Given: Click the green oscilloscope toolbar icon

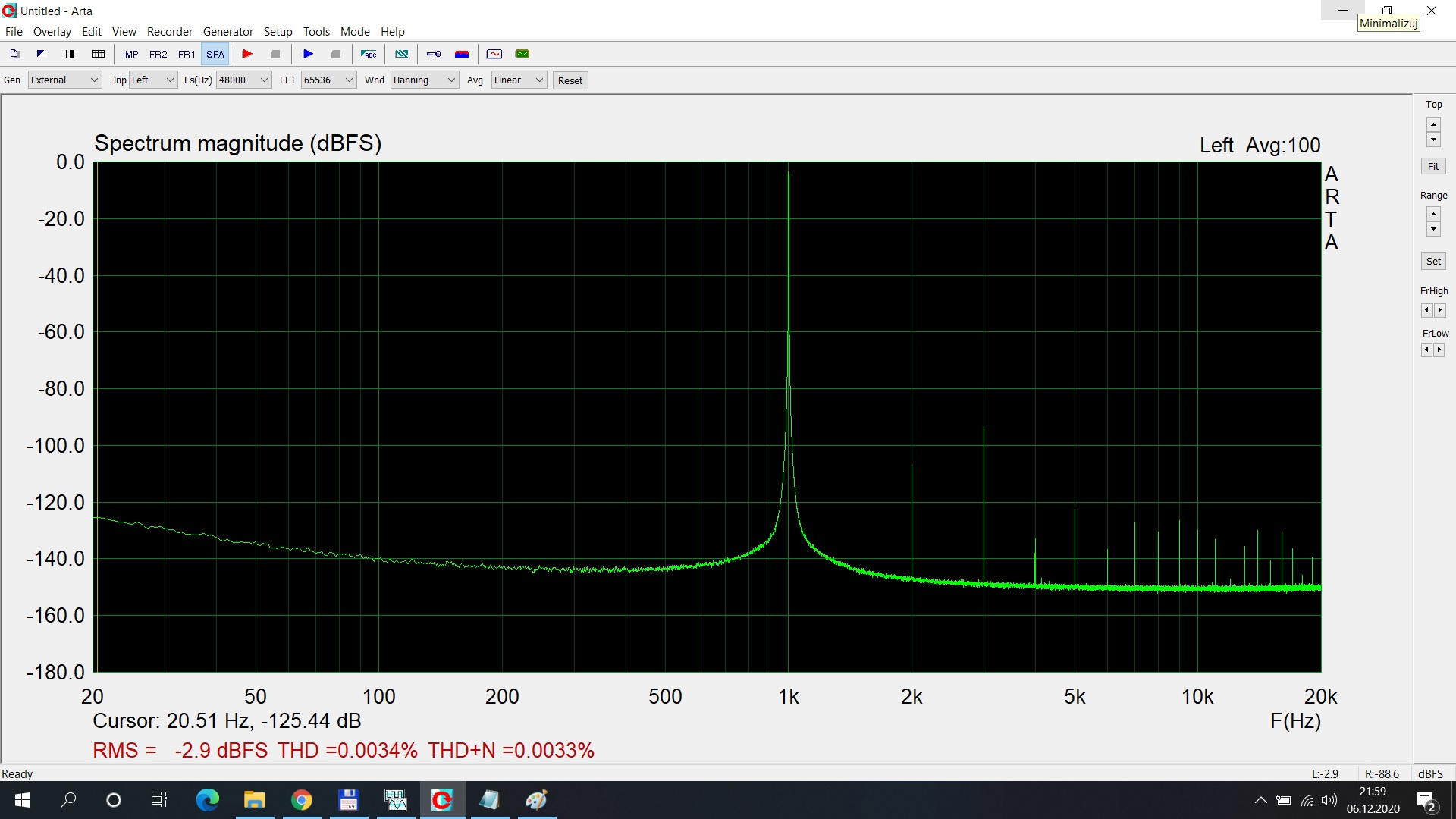Looking at the screenshot, I should pyautogui.click(x=522, y=54).
